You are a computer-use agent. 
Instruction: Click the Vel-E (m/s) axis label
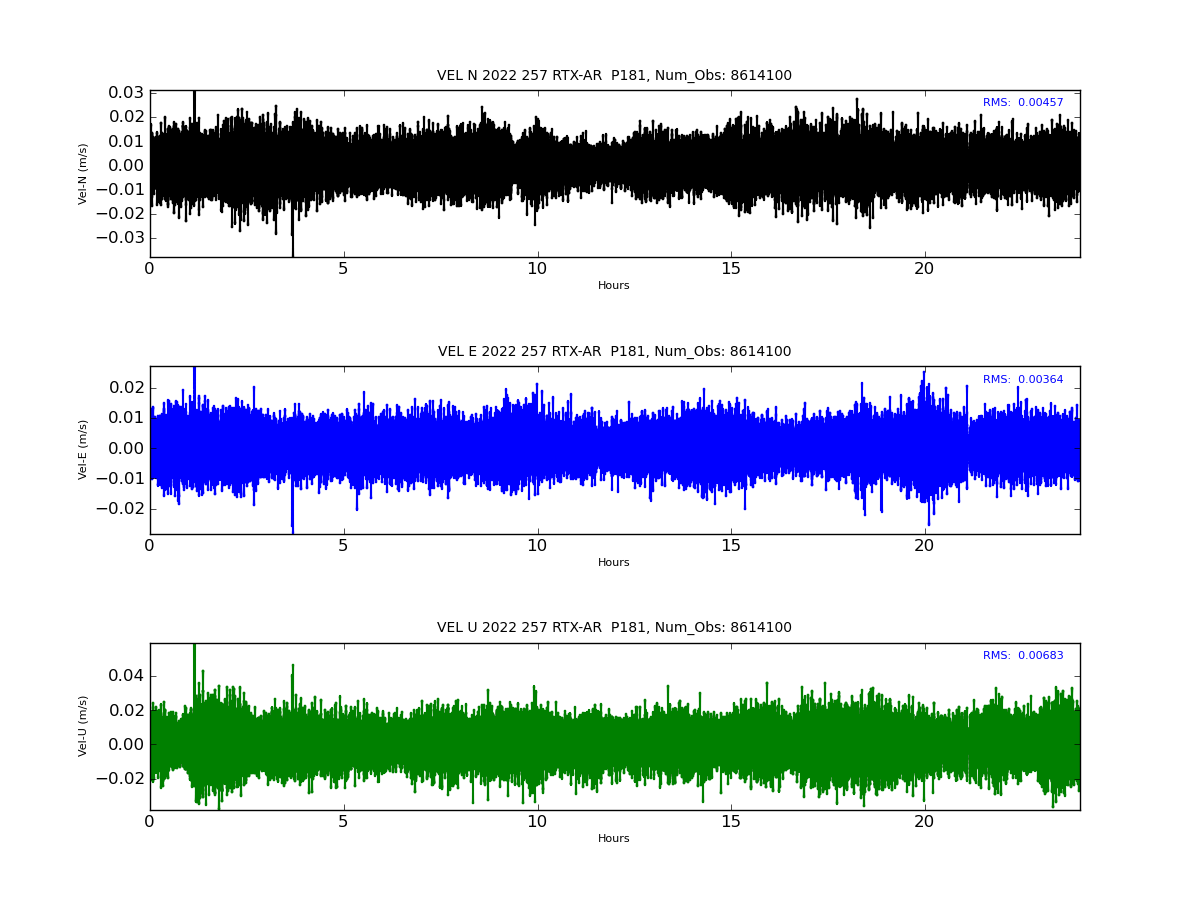[84, 450]
